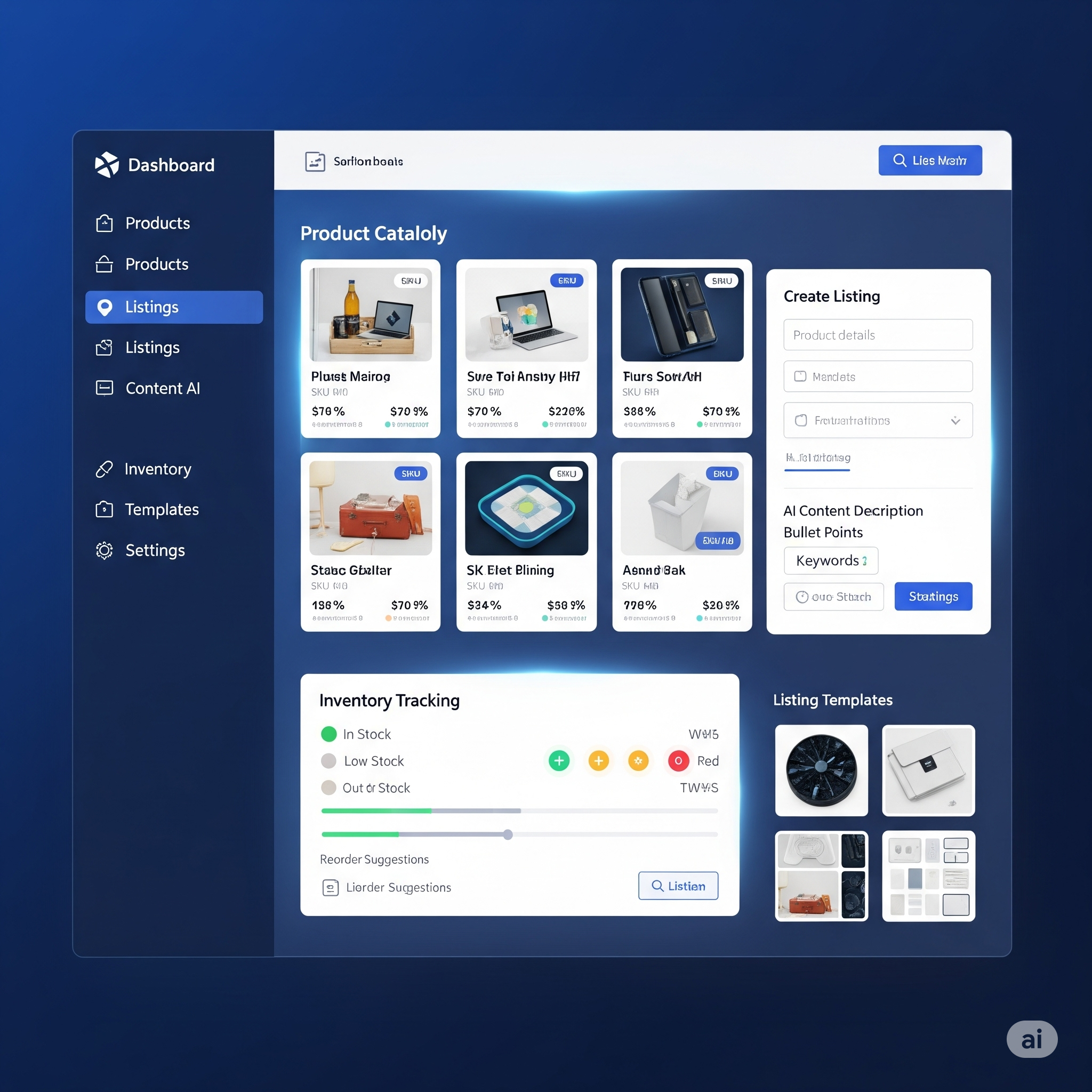Click the Listien search button

[x=678, y=886]
